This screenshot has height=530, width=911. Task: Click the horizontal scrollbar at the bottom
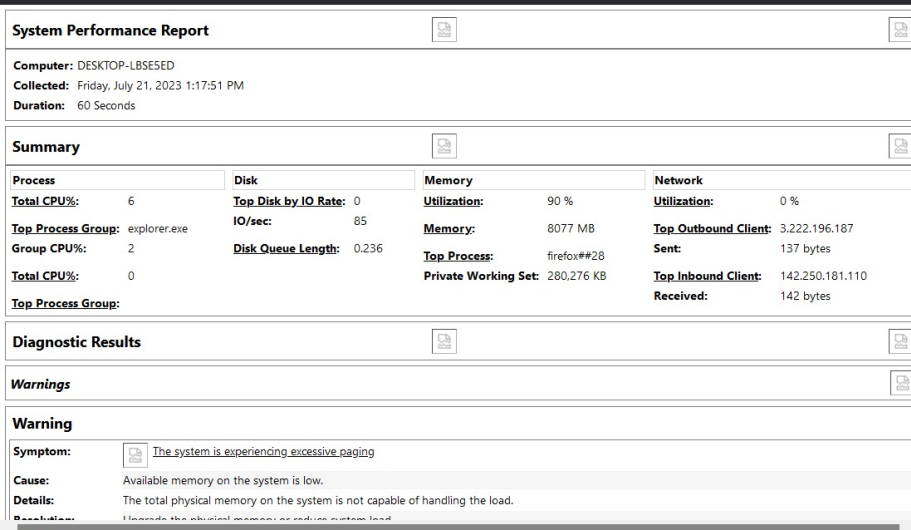[450, 523]
